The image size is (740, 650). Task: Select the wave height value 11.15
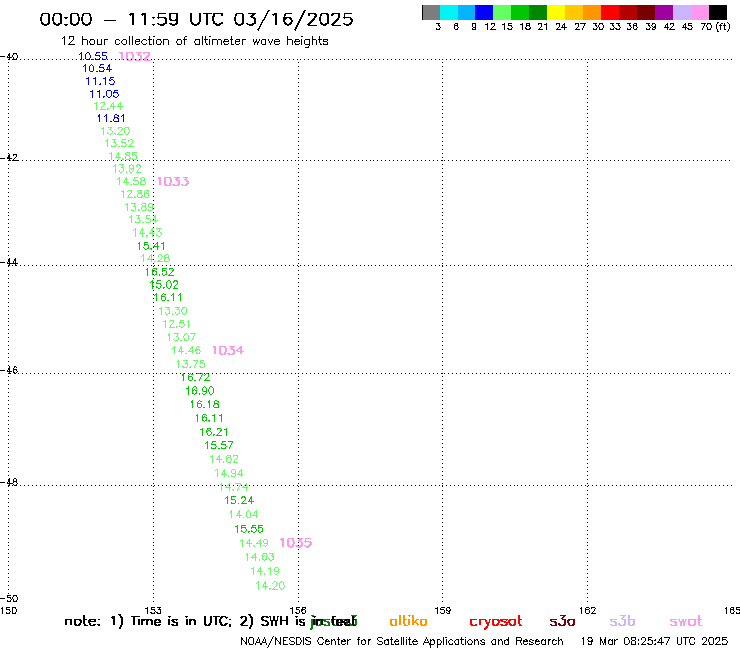[100, 81]
